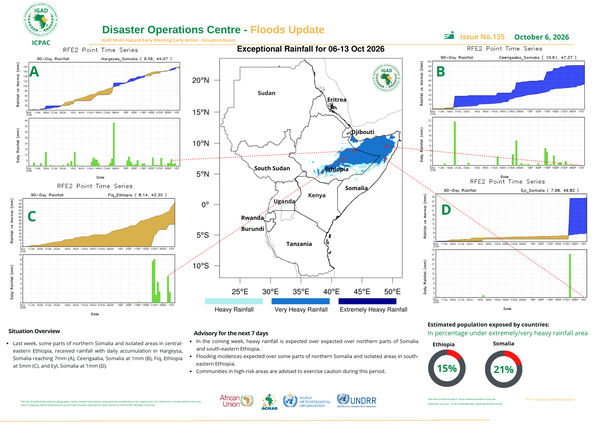
Task: Click the Somalia 21% donut chart
Action: (x=503, y=369)
